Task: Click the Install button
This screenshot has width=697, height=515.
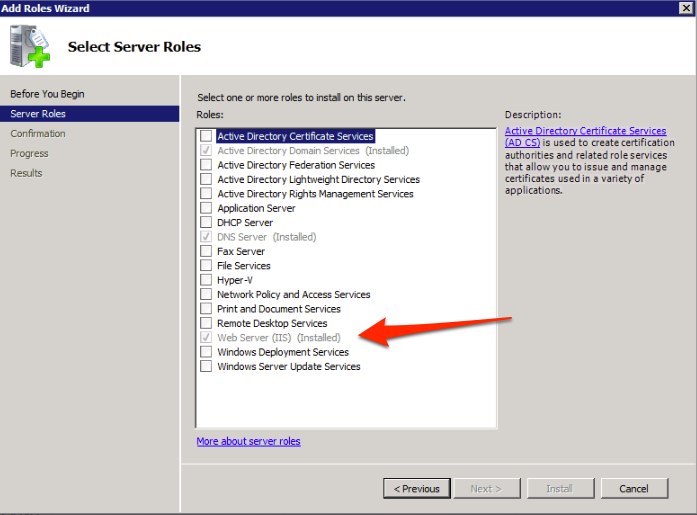Action: click(560, 488)
